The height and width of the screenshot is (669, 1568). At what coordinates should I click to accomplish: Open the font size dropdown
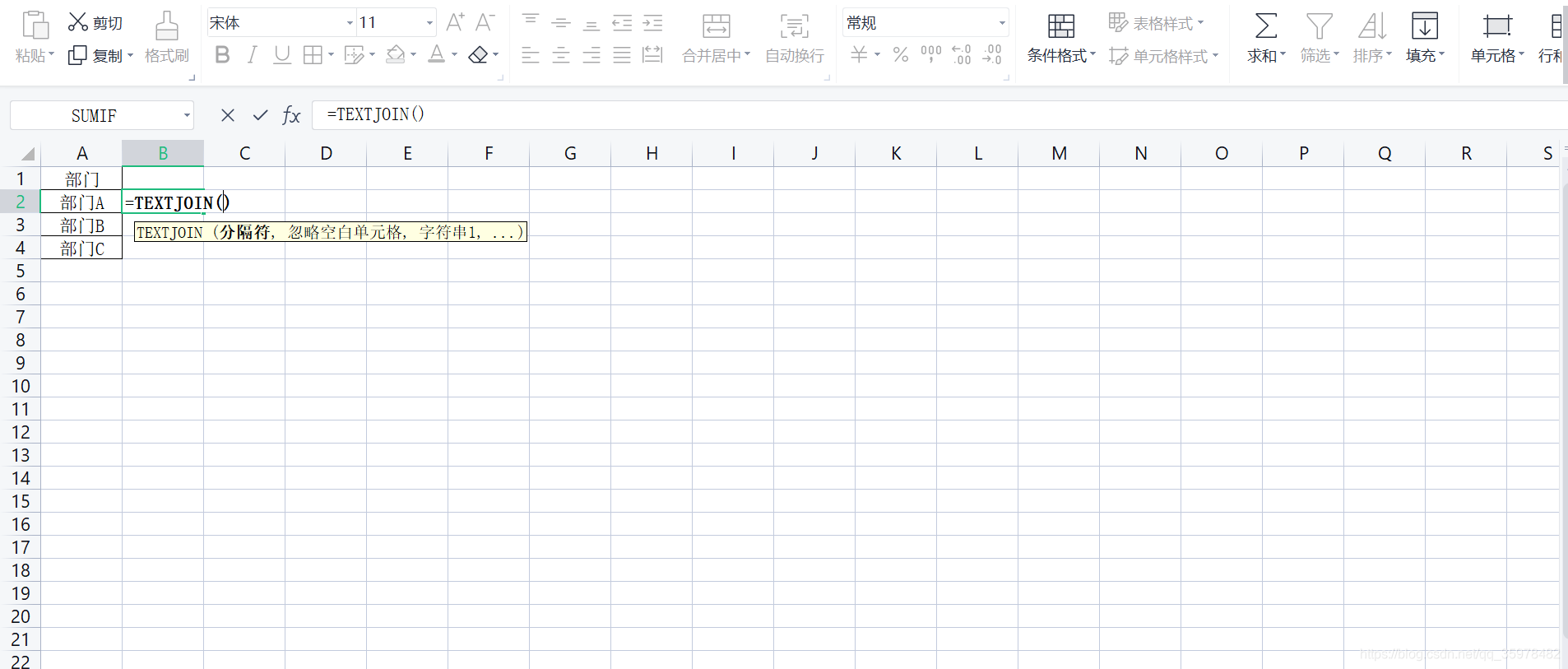(429, 23)
